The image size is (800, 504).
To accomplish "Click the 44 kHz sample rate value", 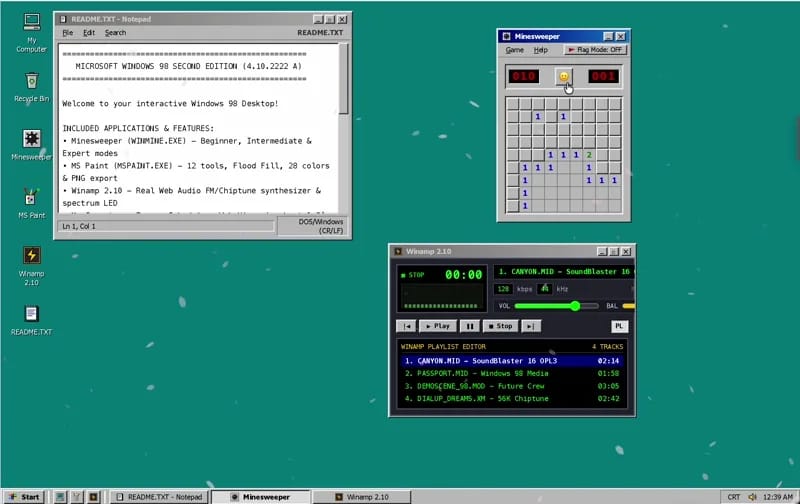I will (x=545, y=289).
